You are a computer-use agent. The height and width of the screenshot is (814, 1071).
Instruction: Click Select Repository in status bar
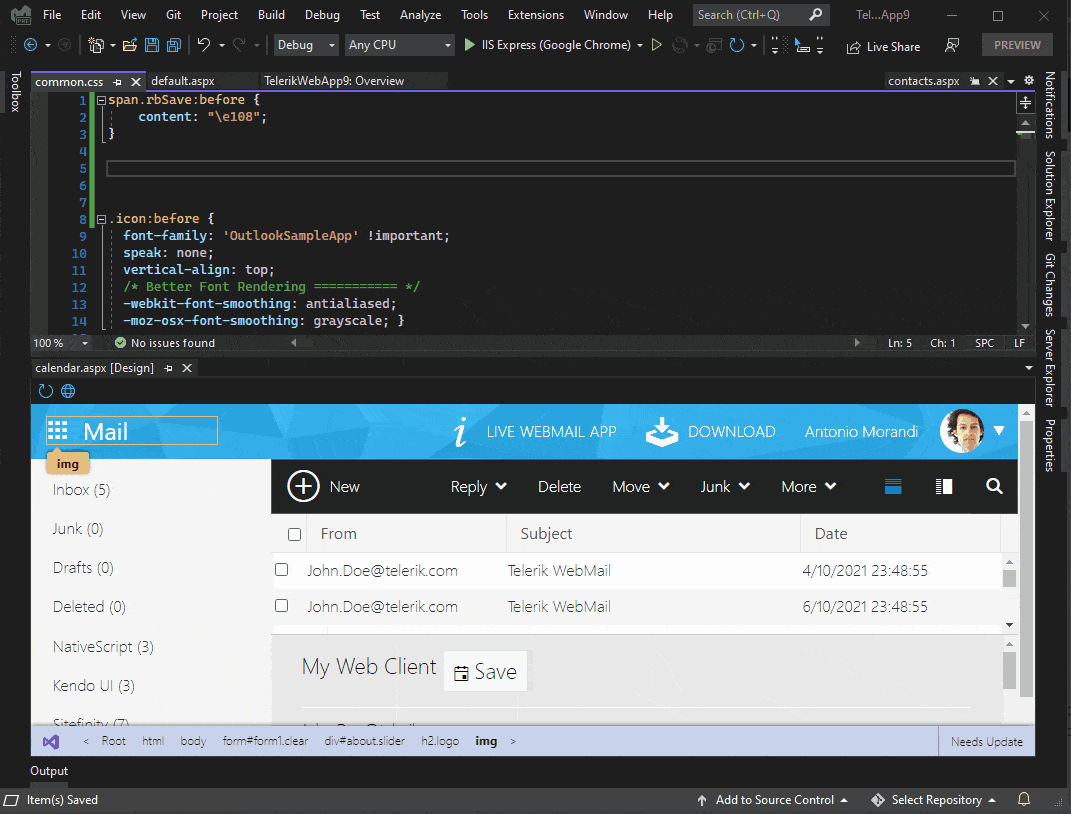pos(934,799)
